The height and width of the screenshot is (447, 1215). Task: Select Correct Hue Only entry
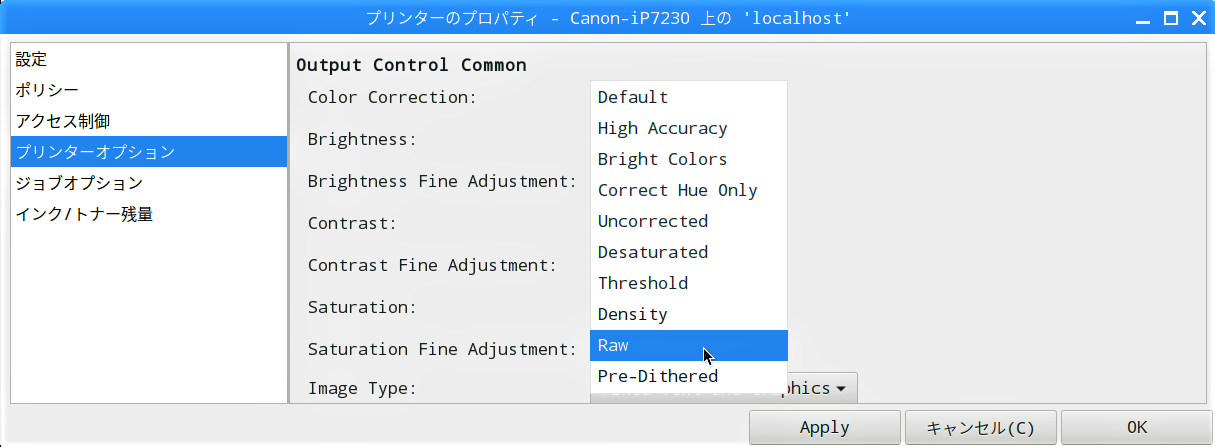pos(689,190)
